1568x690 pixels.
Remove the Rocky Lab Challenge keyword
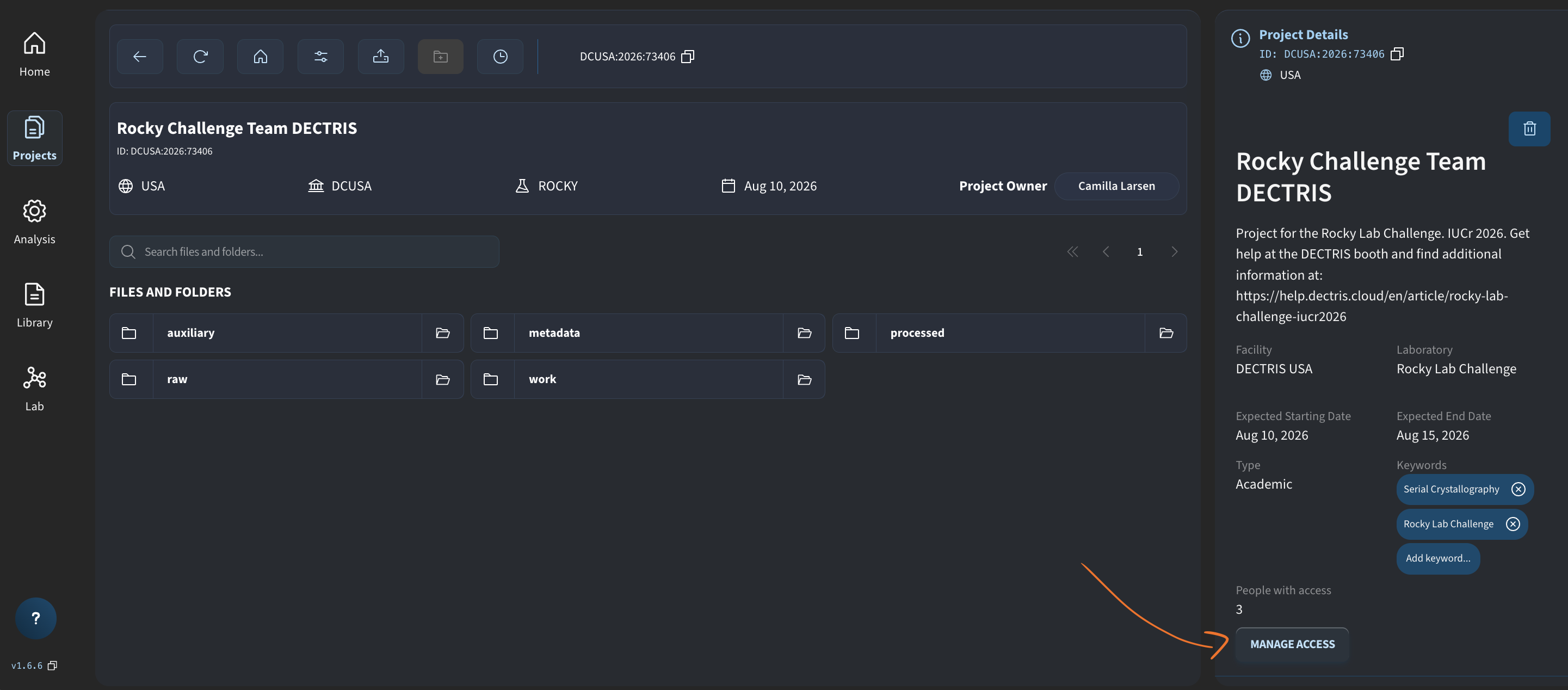[1513, 523]
